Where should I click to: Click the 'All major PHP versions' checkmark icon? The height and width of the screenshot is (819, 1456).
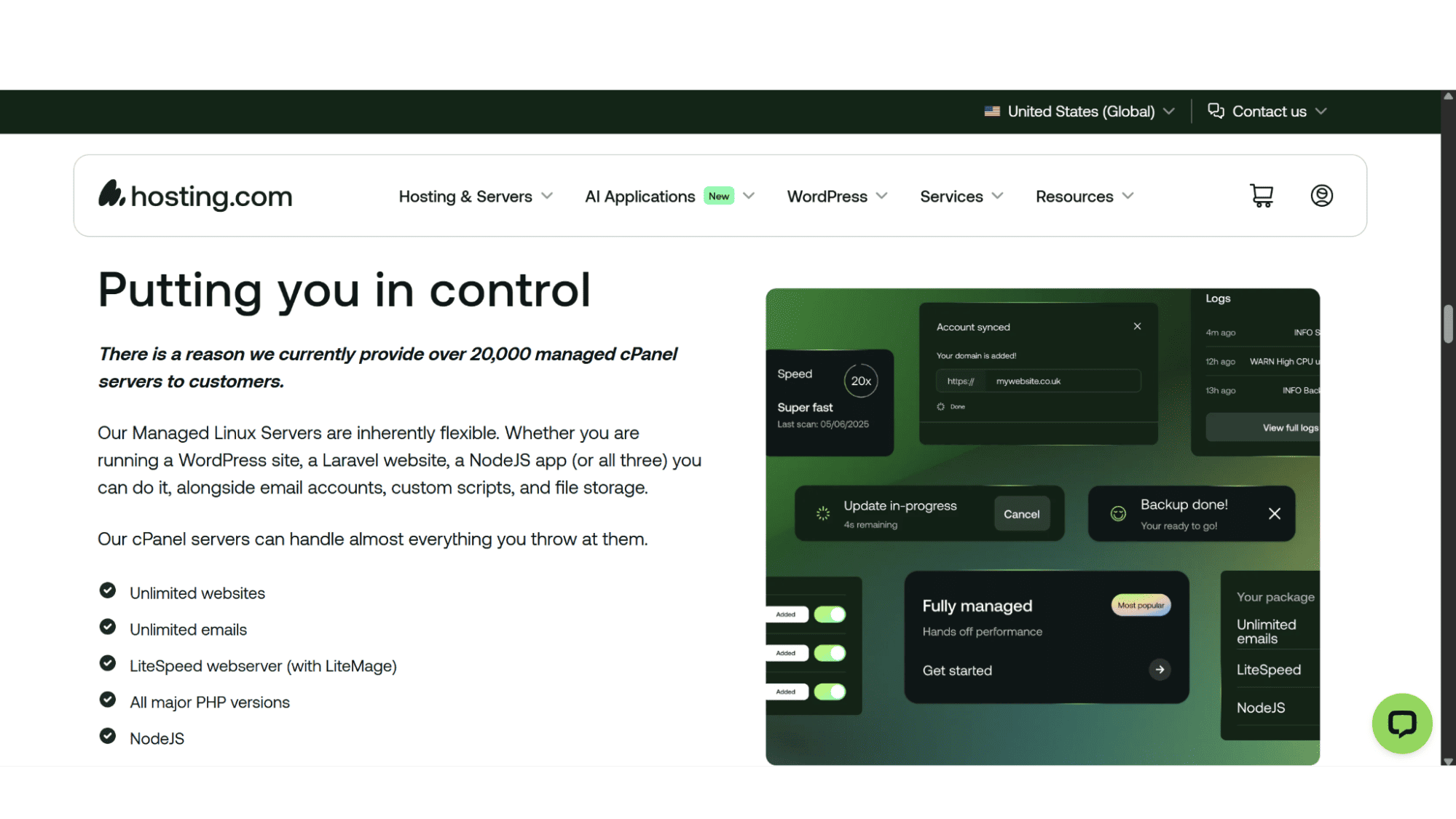pyautogui.click(x=108, y=700)
